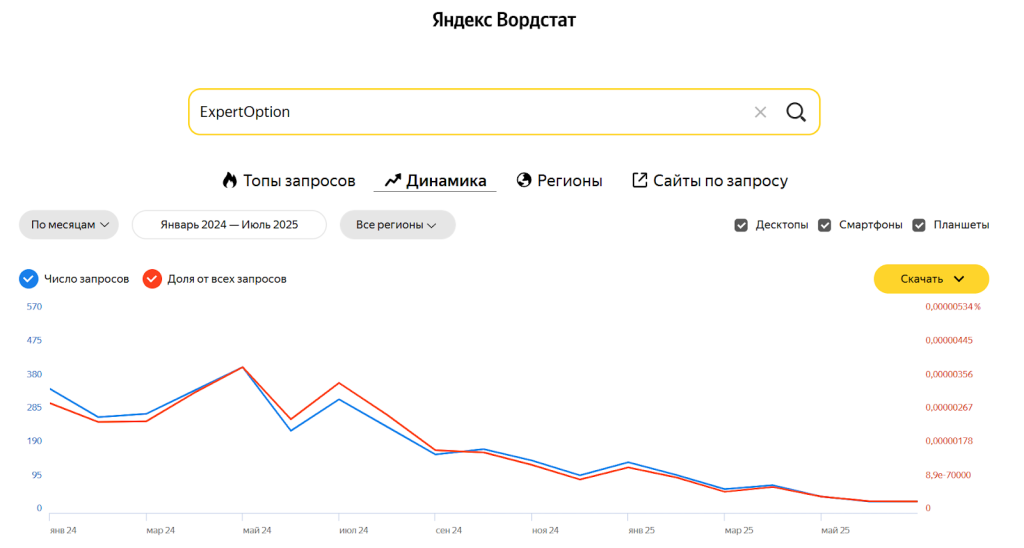Uncheck the Смартфоны checkbox
The image size is (1024, 548).
(x=825, y=225)
